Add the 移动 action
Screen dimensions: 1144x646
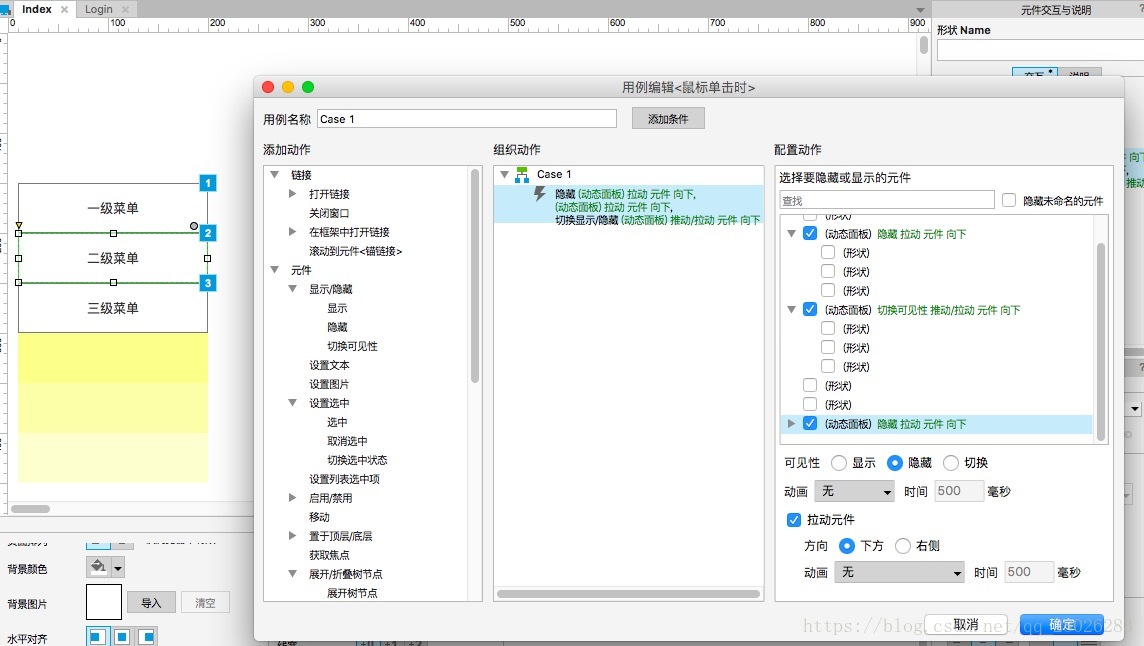320,517
